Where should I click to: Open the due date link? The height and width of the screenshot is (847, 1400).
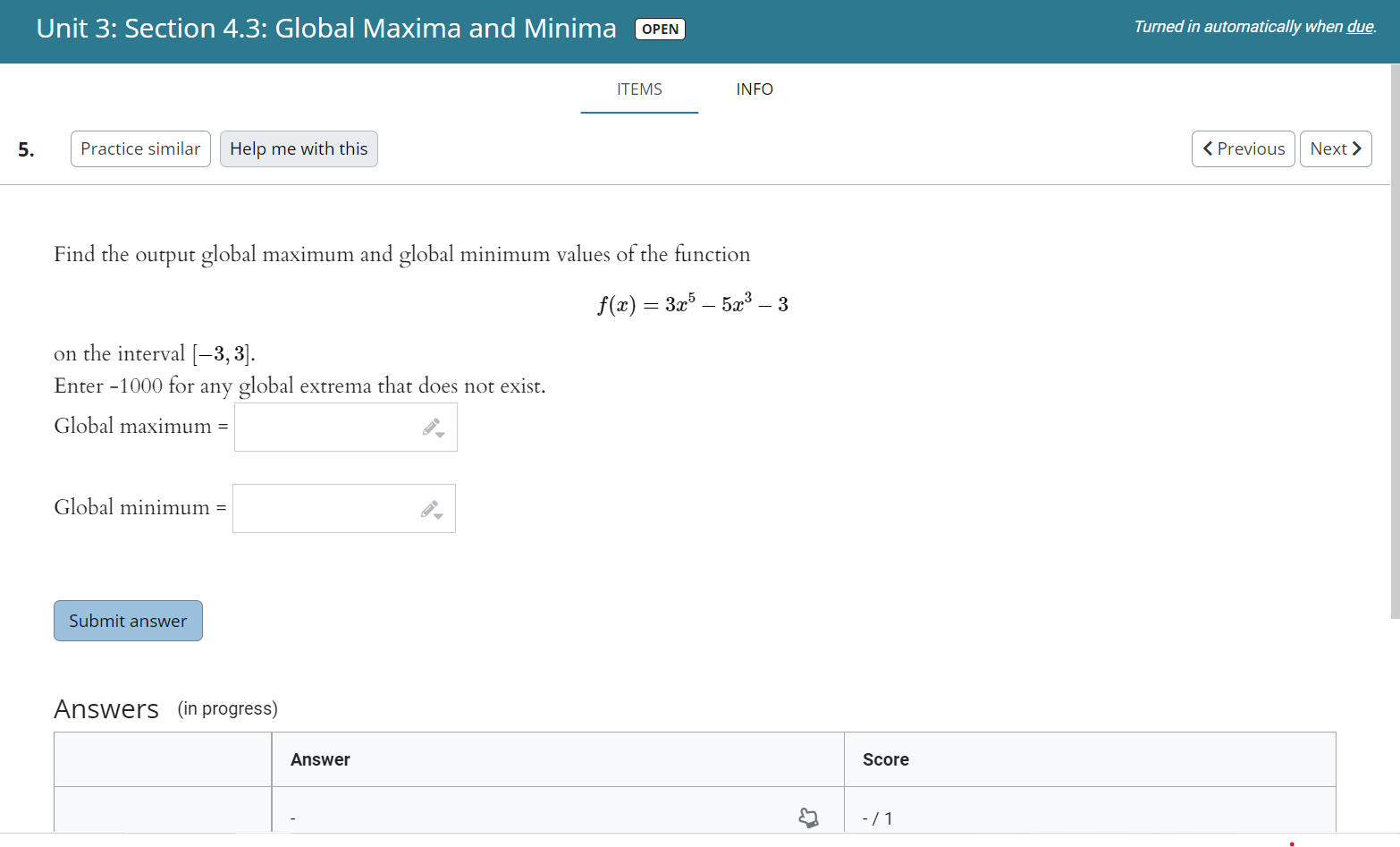tap(1363, 27)
